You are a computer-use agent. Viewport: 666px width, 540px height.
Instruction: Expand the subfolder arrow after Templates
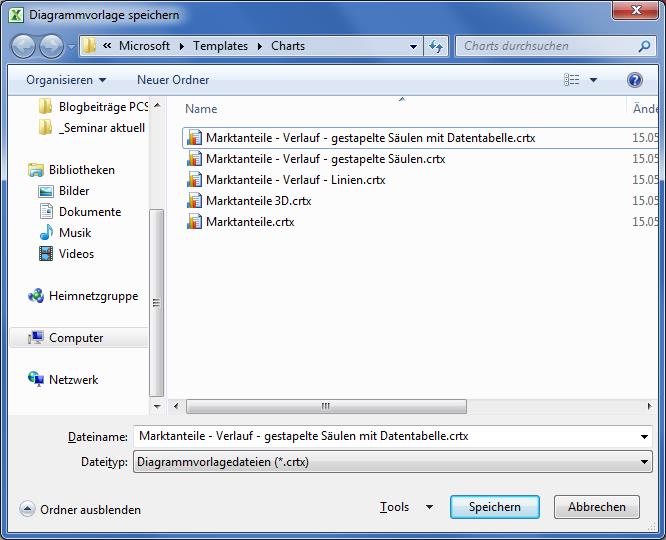[x=260, y=46]
